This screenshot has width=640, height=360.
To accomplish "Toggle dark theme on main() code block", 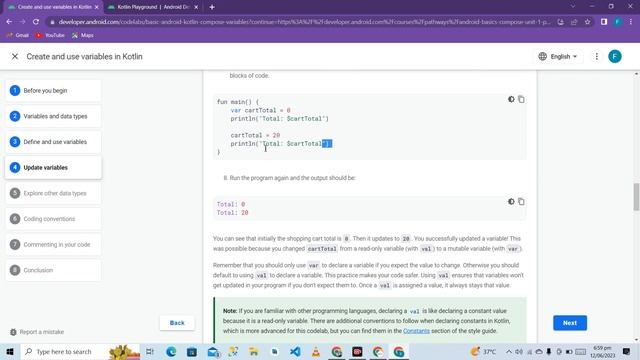I will pos(511,99).
